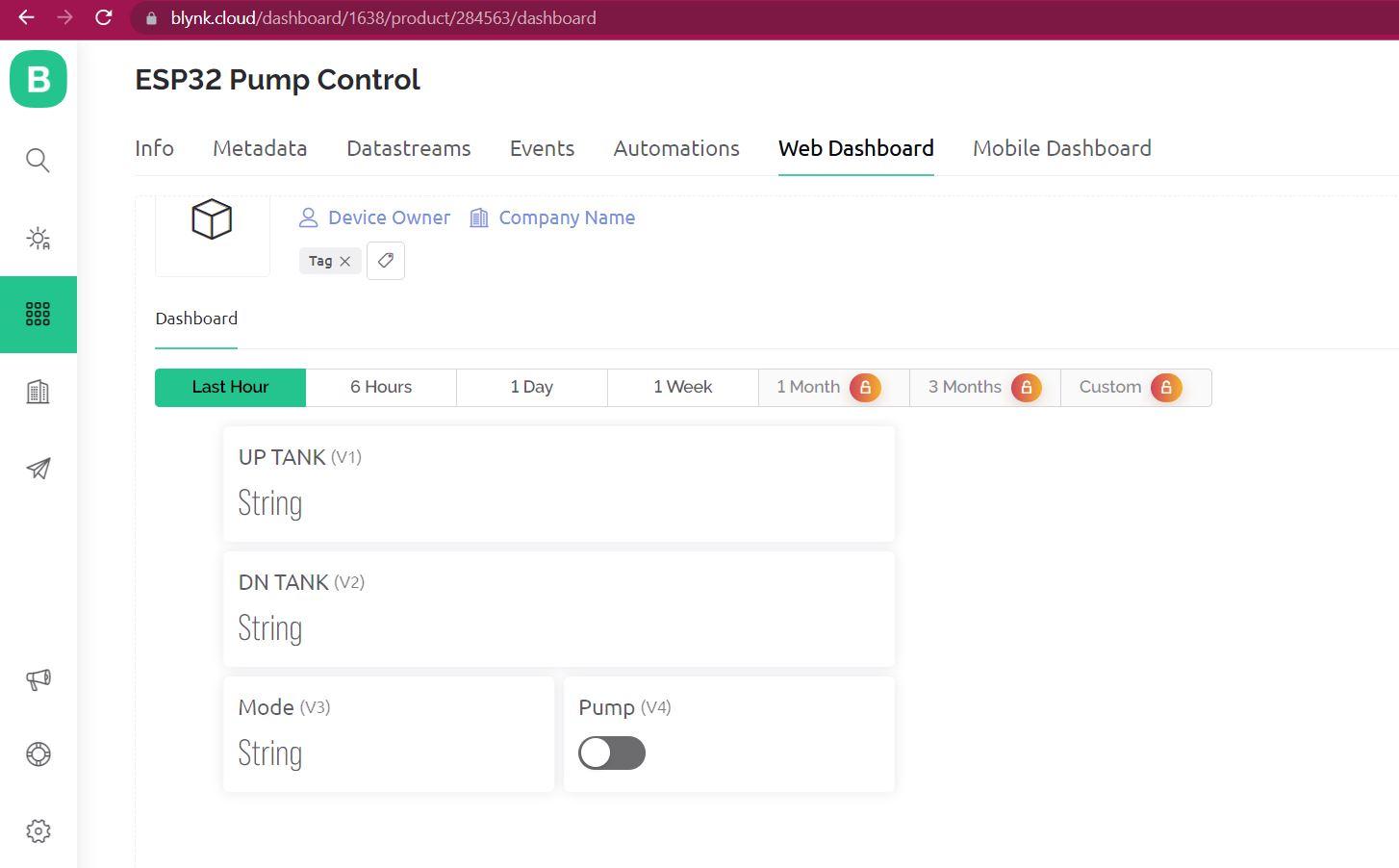Toggle the Pump (V4) switch
Image resolution: width=1399 pixels, height=868 pixels.
(x=612, y=753)
